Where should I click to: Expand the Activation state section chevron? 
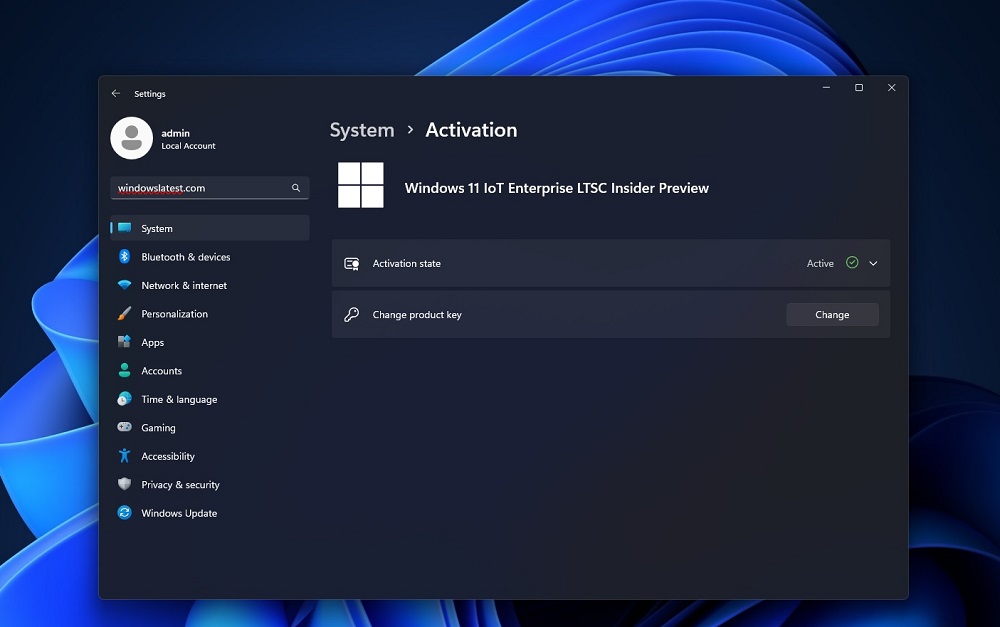click(x=871, y=263)
